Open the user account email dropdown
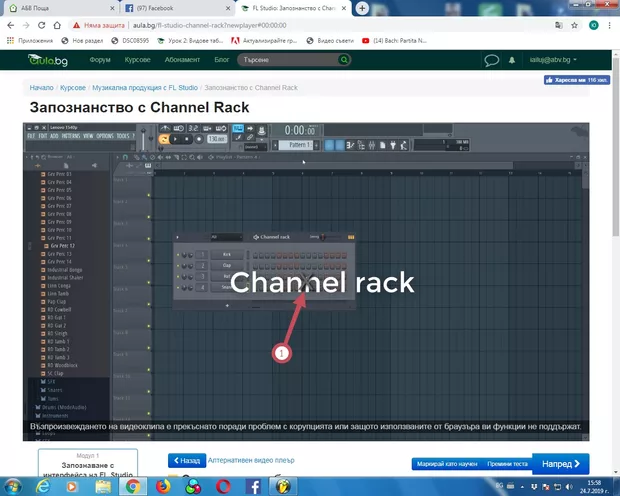 (553, 60)
